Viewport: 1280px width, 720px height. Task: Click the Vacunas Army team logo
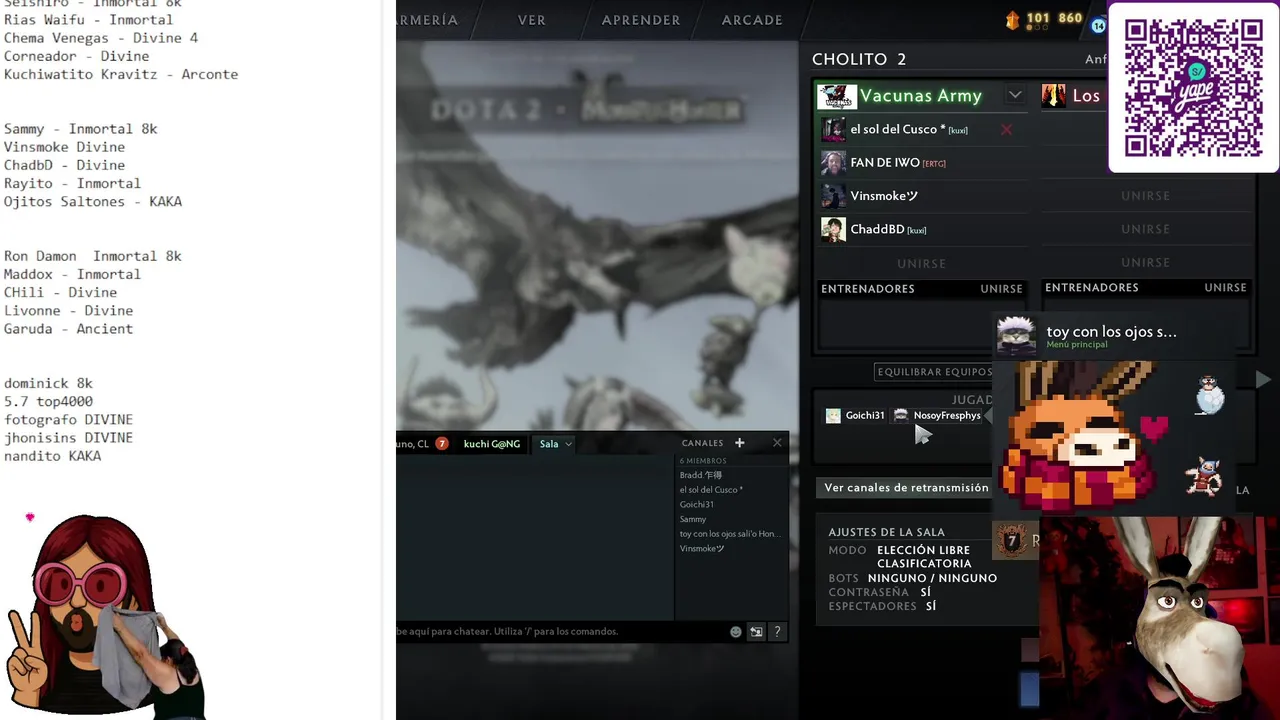(837, 96)
